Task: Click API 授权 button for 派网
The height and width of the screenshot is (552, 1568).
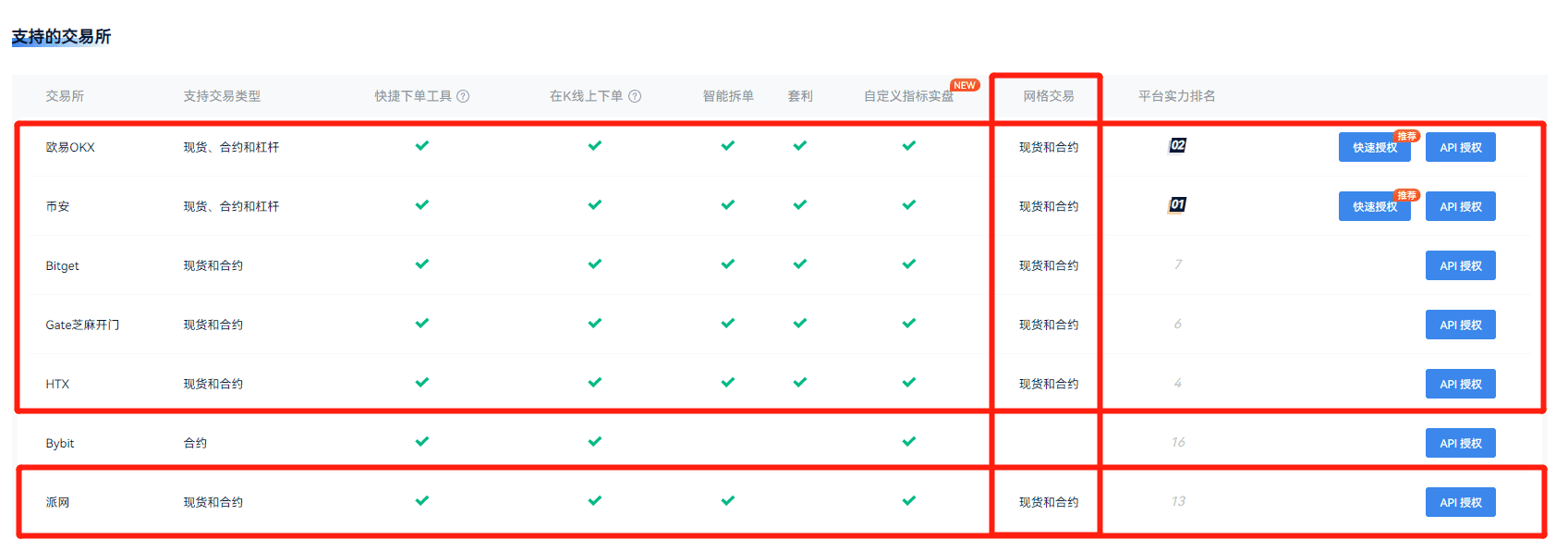Action: (x=1461, y=503)
